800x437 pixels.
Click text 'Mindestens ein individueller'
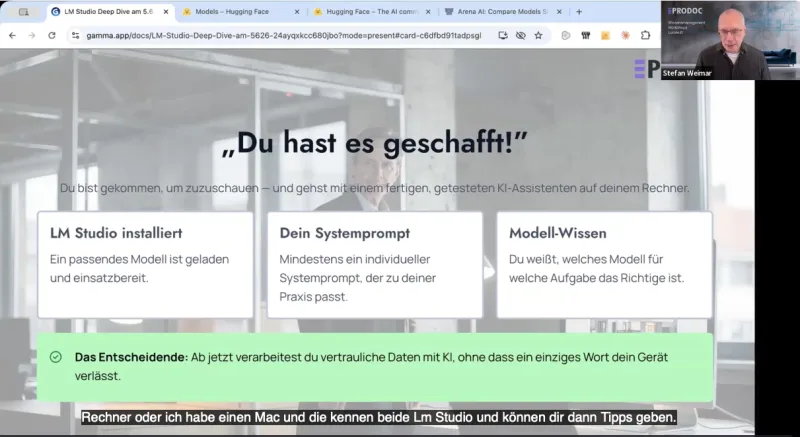[355, 259]
